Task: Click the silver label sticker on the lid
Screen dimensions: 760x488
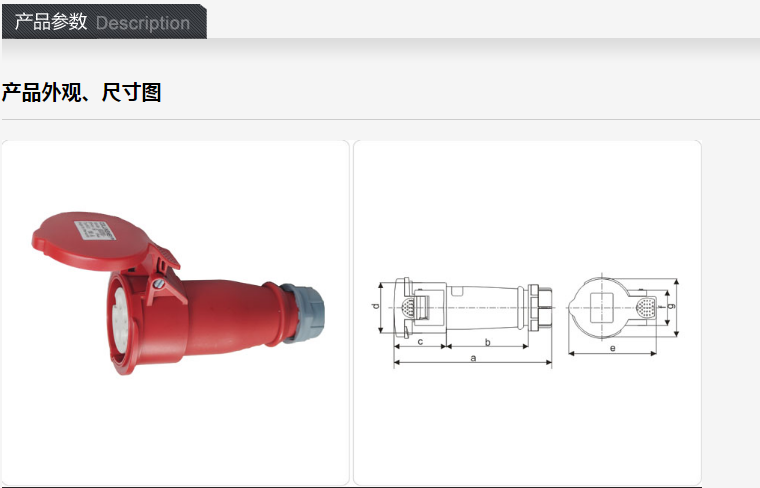Action: click(x=95, y=230)
